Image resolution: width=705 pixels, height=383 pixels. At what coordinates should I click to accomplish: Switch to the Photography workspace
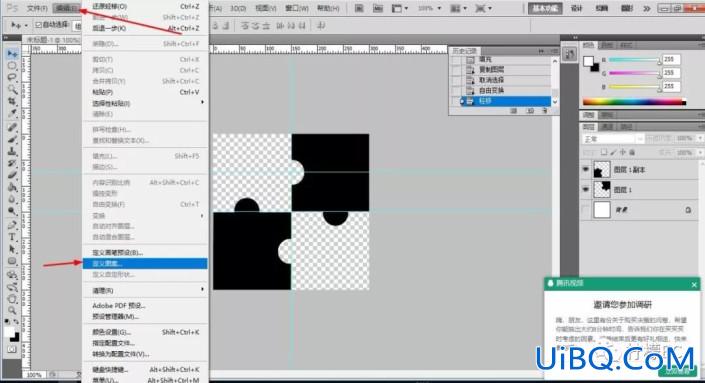click(627, 8)
